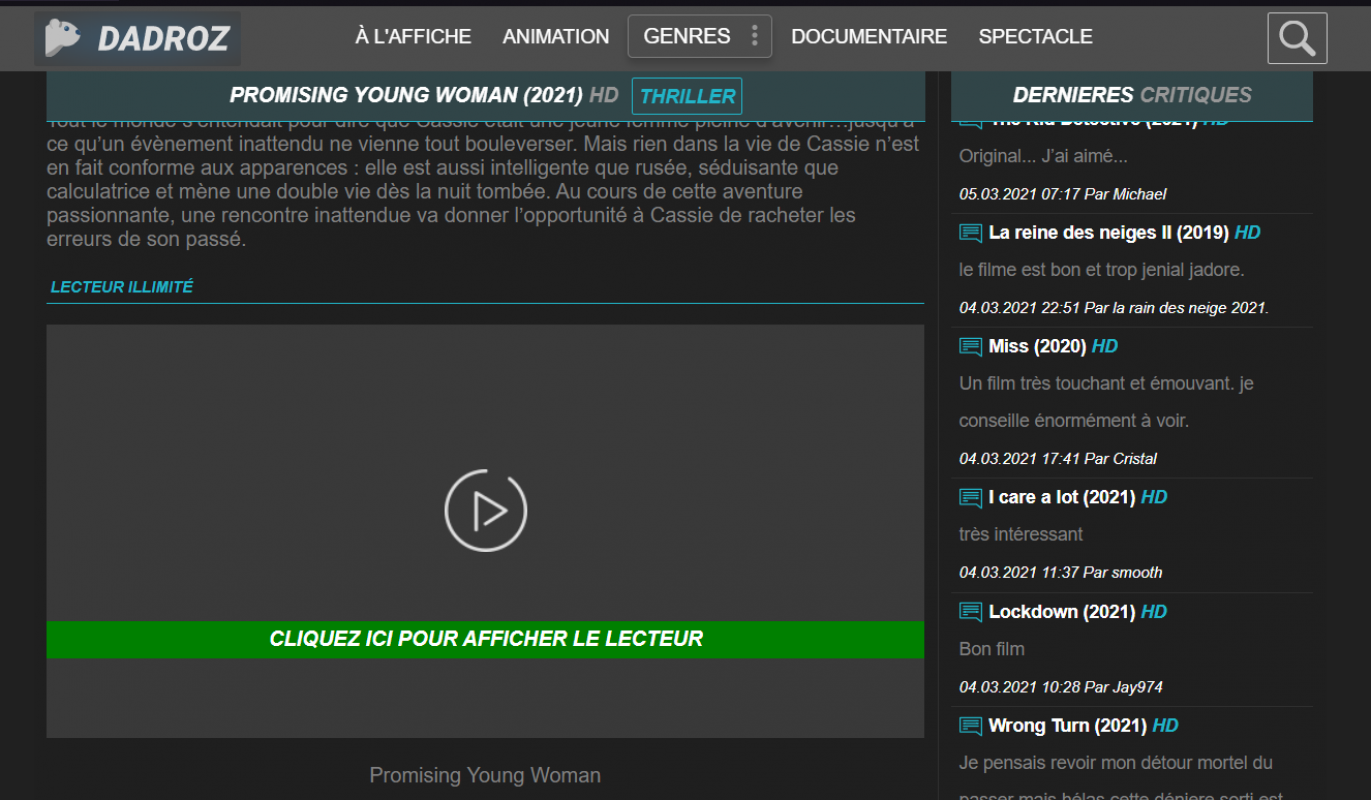Click comment icon beside I care a lot
The height and width of the screenshot is (800, 1371).
(x=970, y=497)
